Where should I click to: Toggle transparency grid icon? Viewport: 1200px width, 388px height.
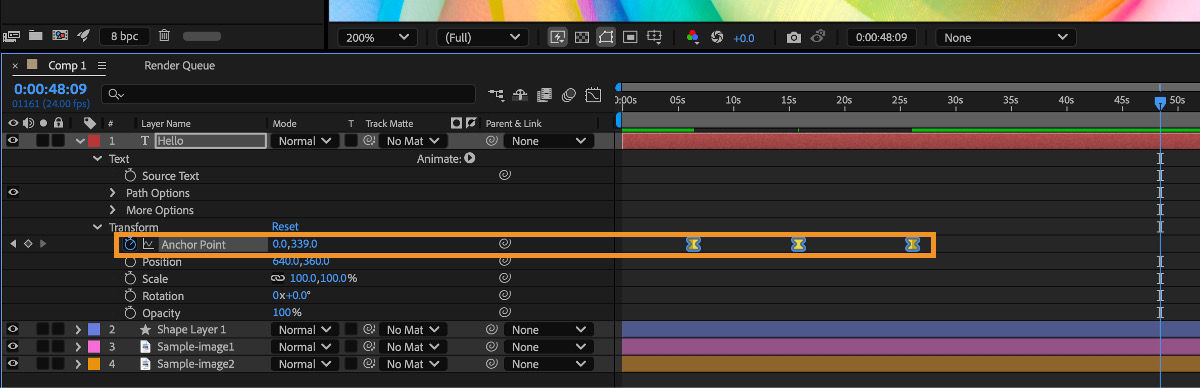tap(581, 37)
